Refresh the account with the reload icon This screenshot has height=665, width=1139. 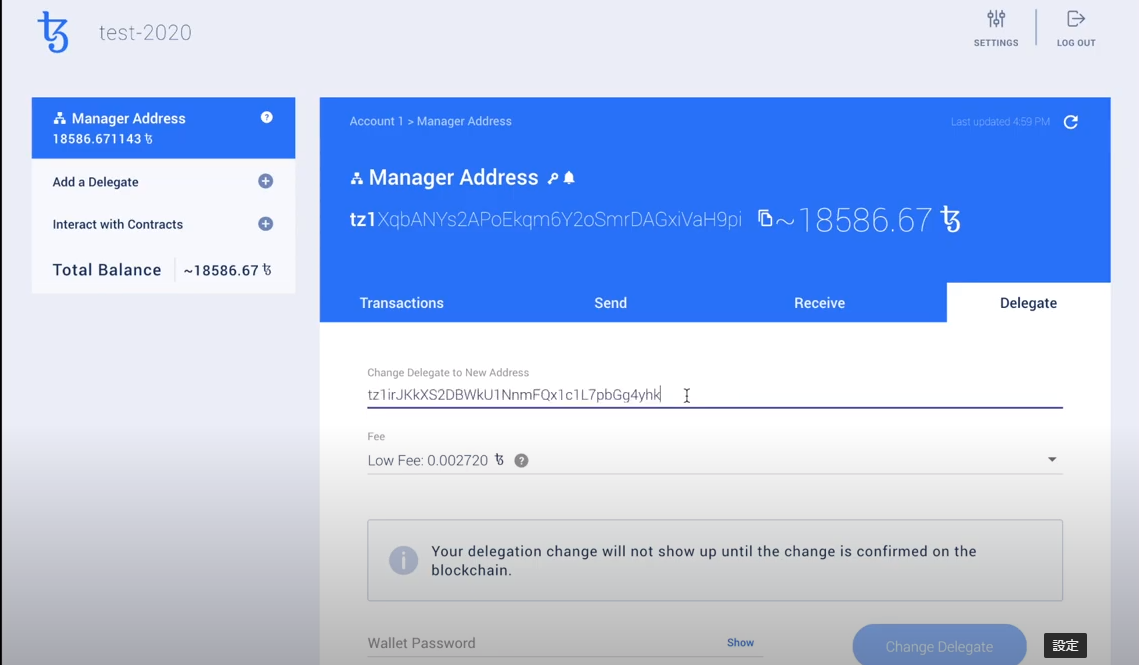(x=1071, y=122)
